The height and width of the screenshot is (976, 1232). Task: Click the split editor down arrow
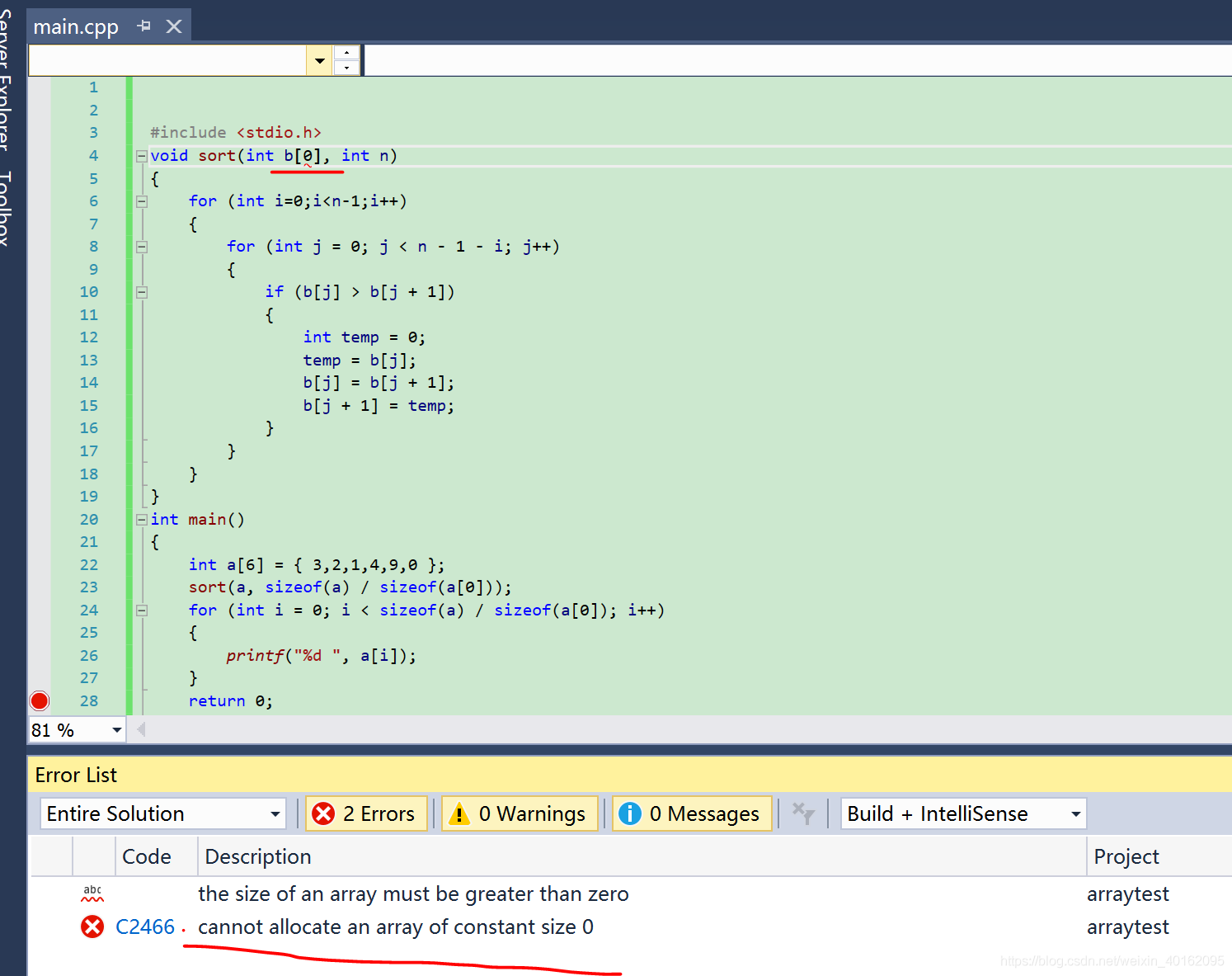tap(346, 68)
